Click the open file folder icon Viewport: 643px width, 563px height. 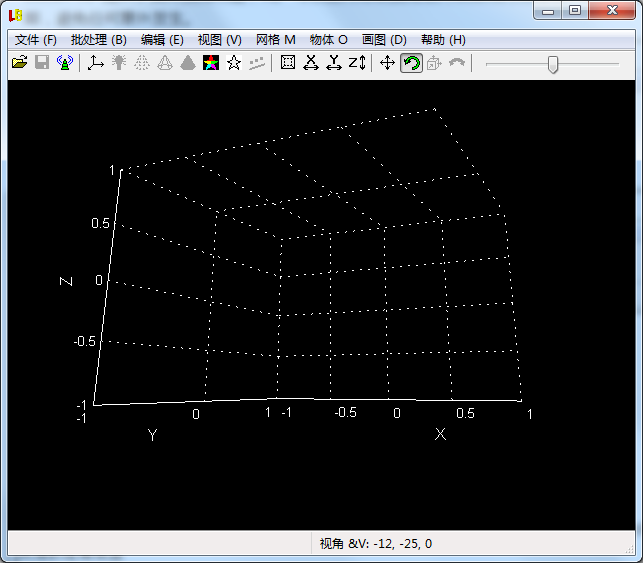click(18, 63)
